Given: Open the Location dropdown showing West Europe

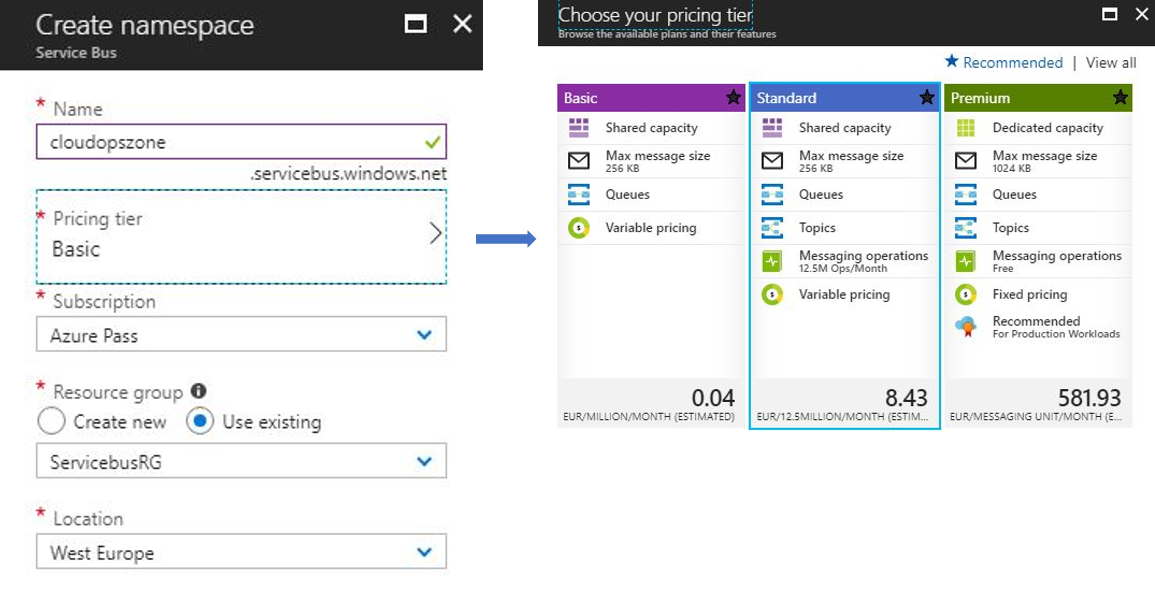Looking at the screenshot, I should pyautogui.click(x=241, y=552).
